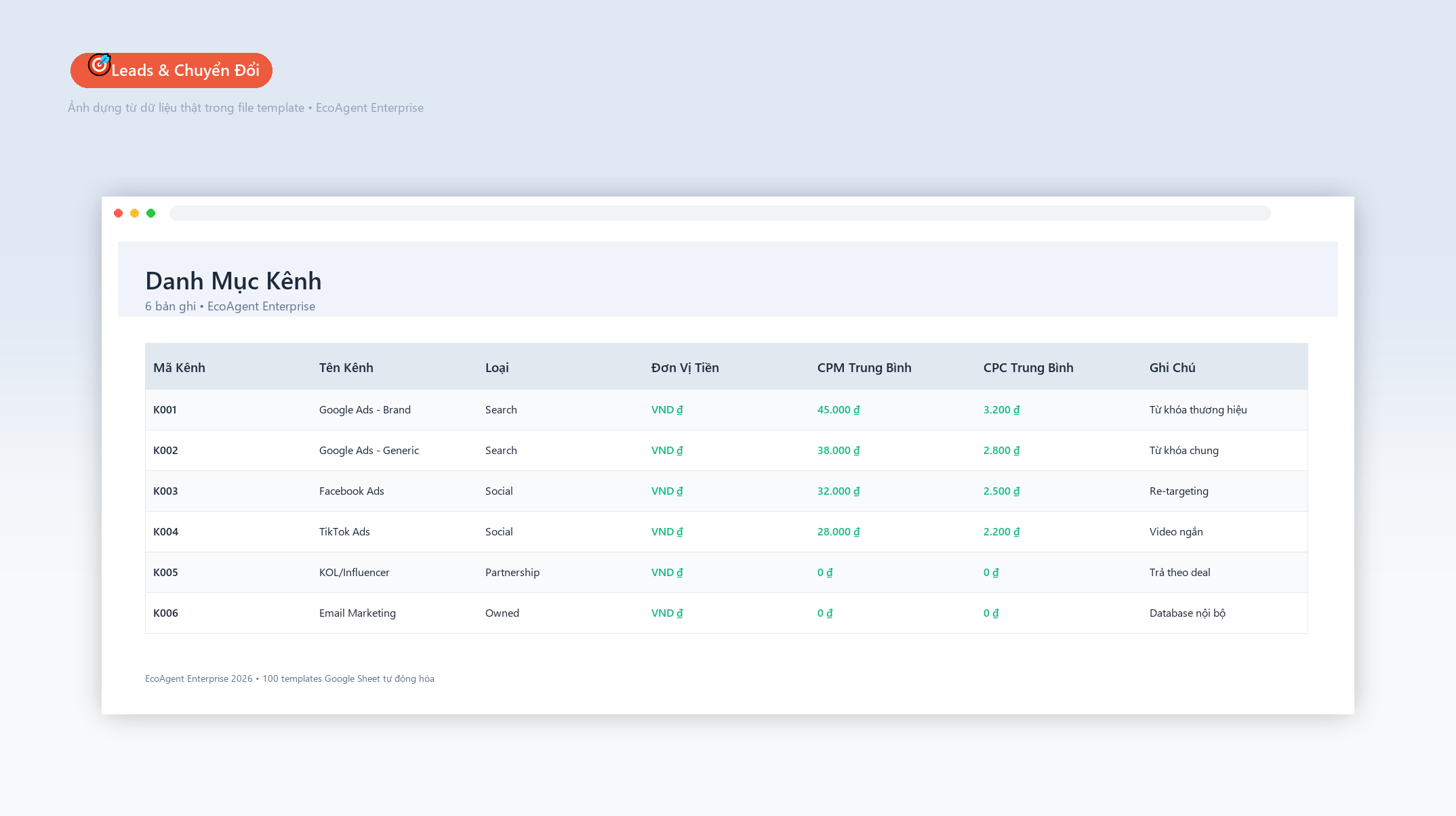The image size is (1456, 816).
Task: Click the 38.000 ₫ CPM value
Action: 838,451
